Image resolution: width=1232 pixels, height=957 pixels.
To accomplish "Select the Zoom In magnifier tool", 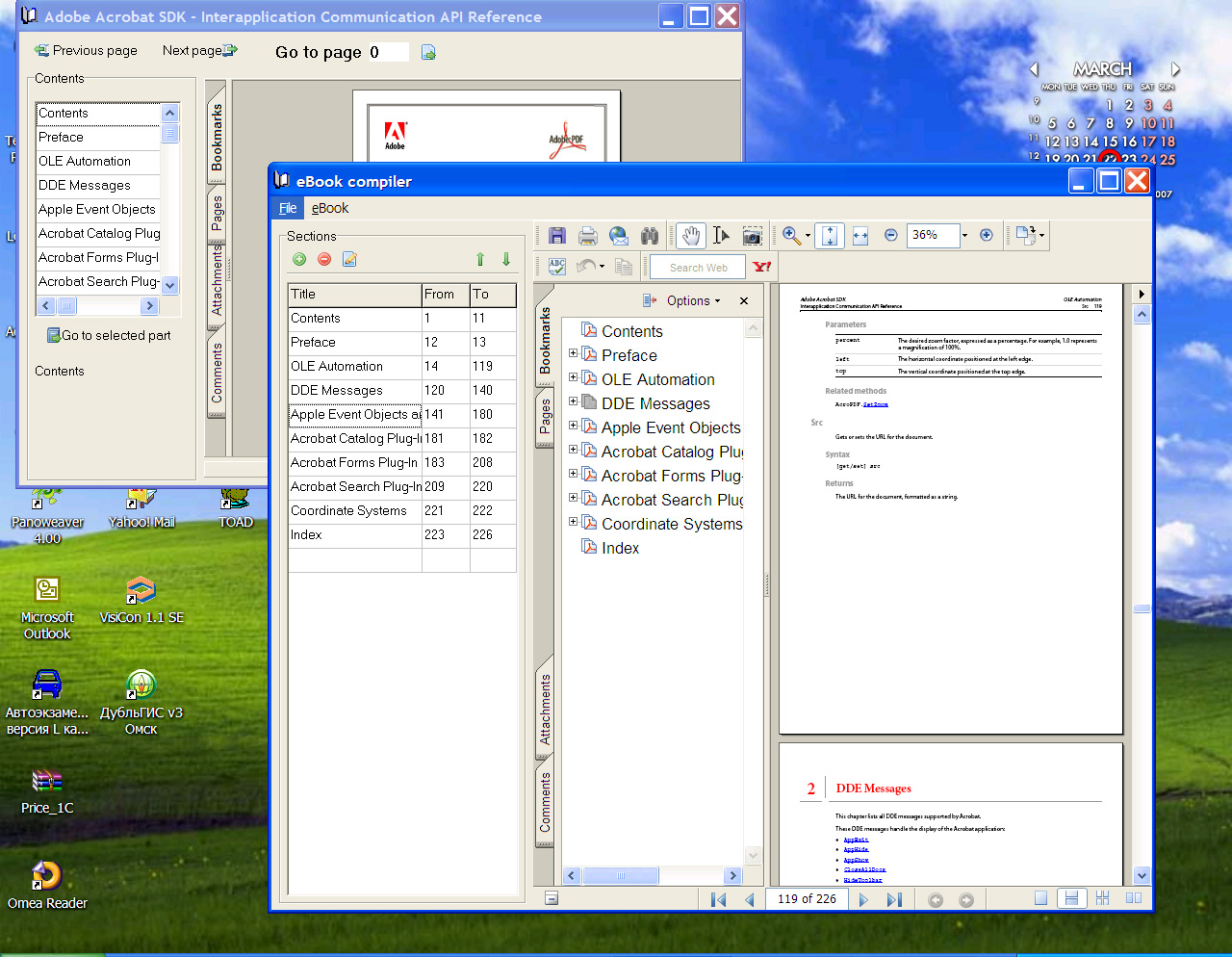I will coord(791,236).
